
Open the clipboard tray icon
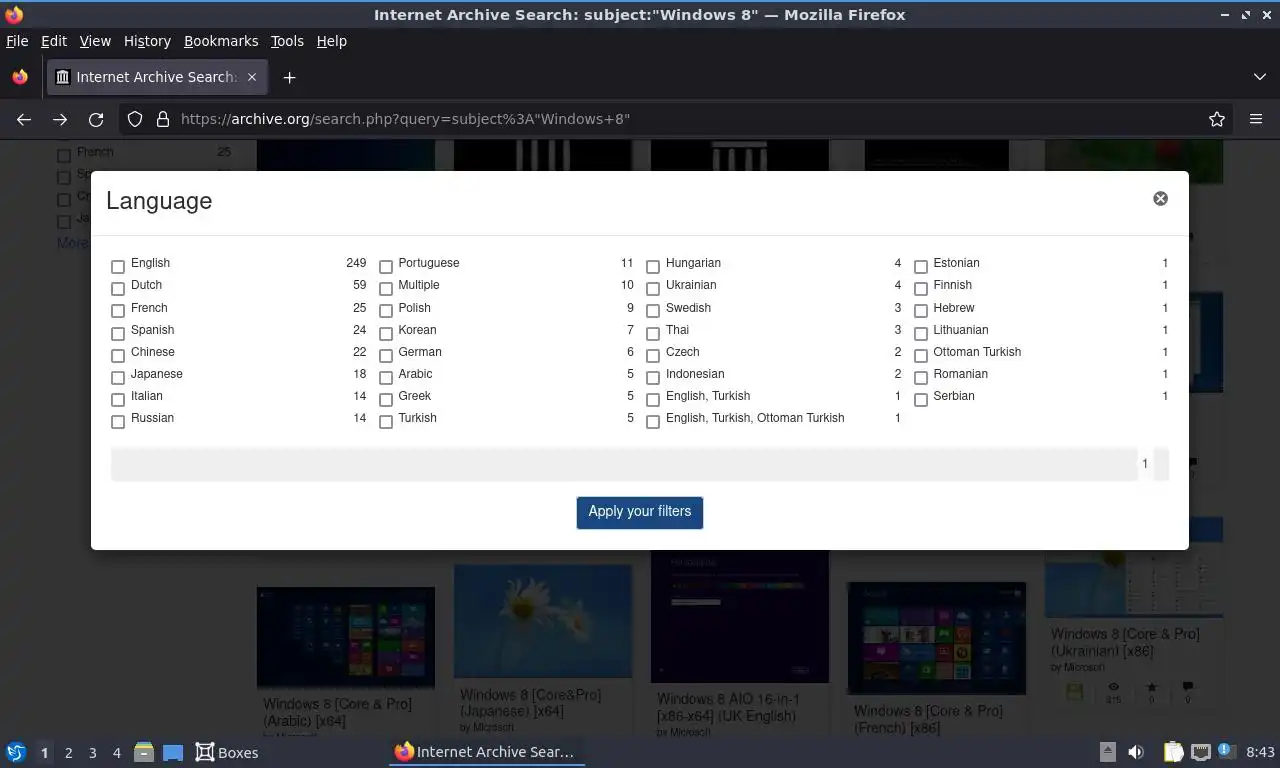tap(1174, 752)
